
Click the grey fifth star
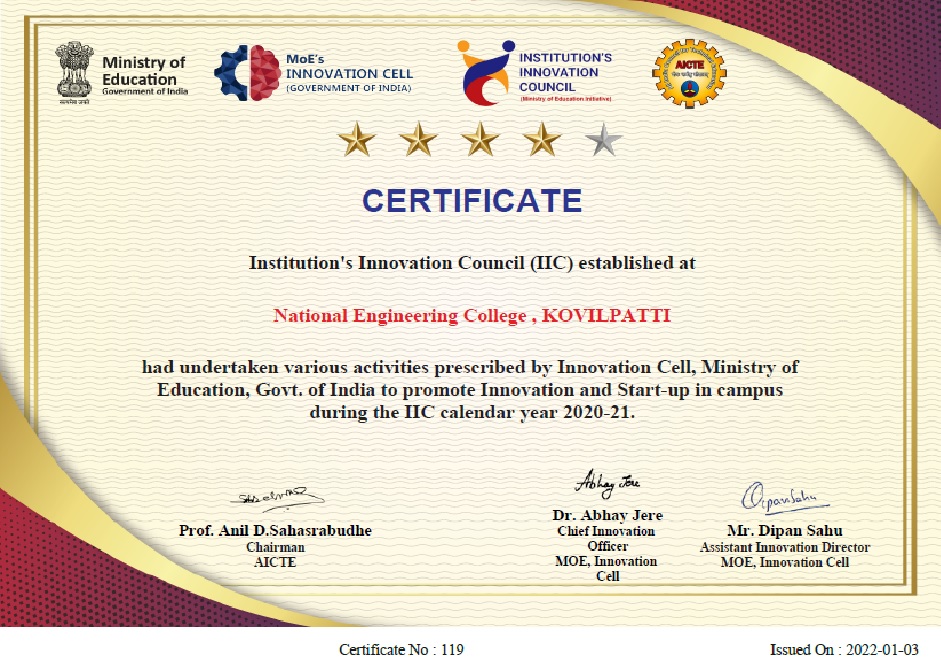tap(603, 141)
